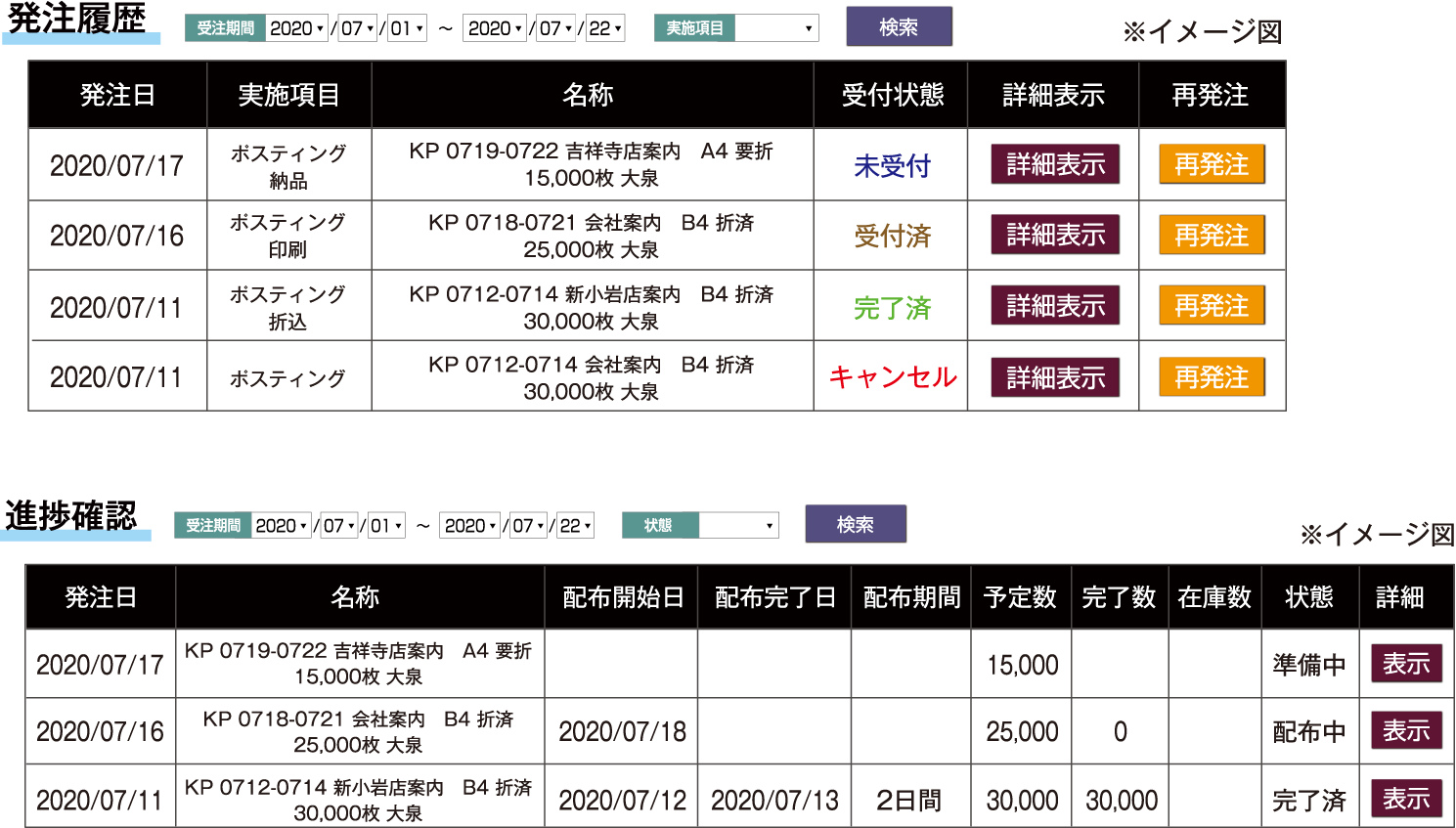Screen dimensions: 1456x828
Task: Click 在庫数 column header
Action: click(x=1215, y=597)
